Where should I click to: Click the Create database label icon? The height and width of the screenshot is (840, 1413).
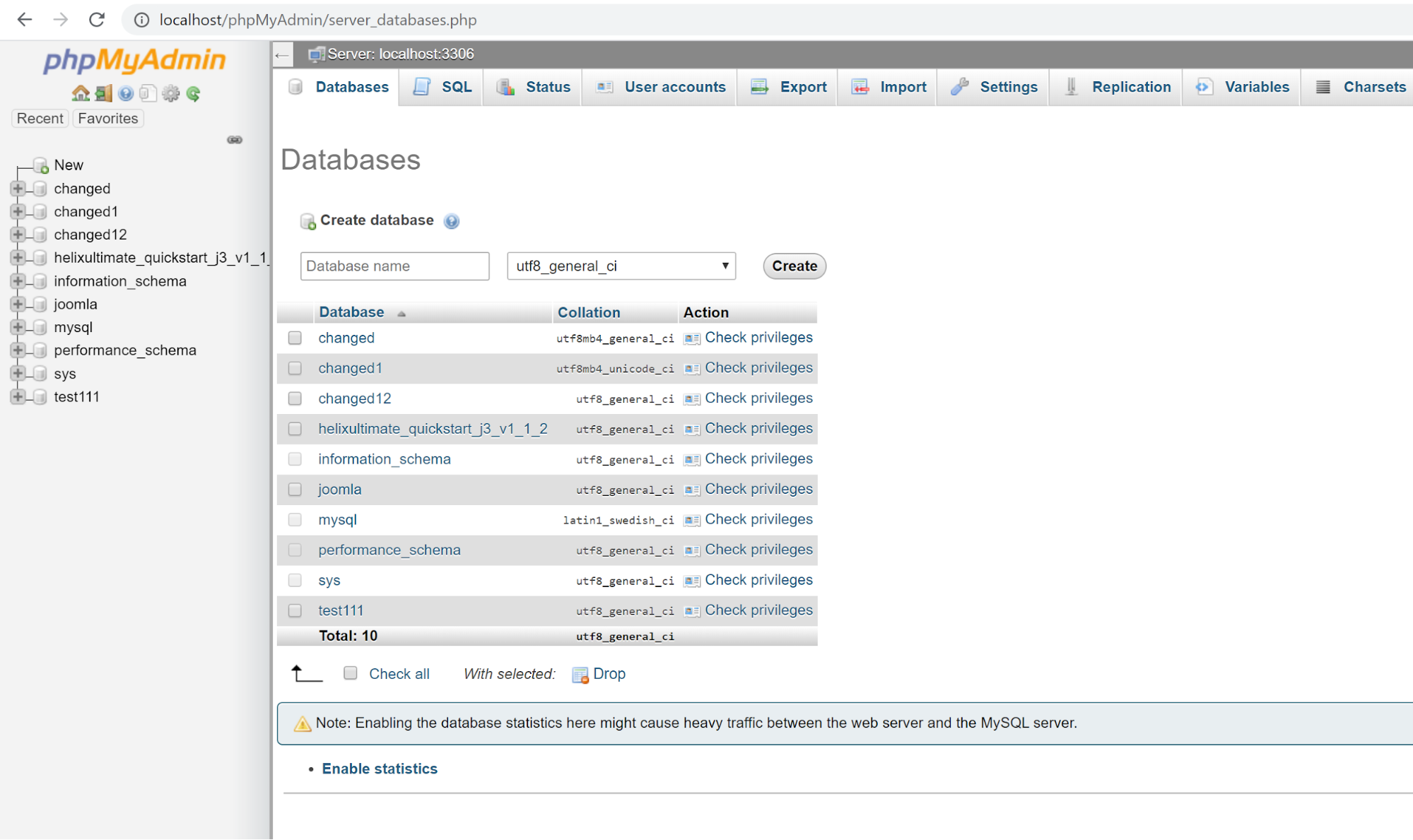307,222
